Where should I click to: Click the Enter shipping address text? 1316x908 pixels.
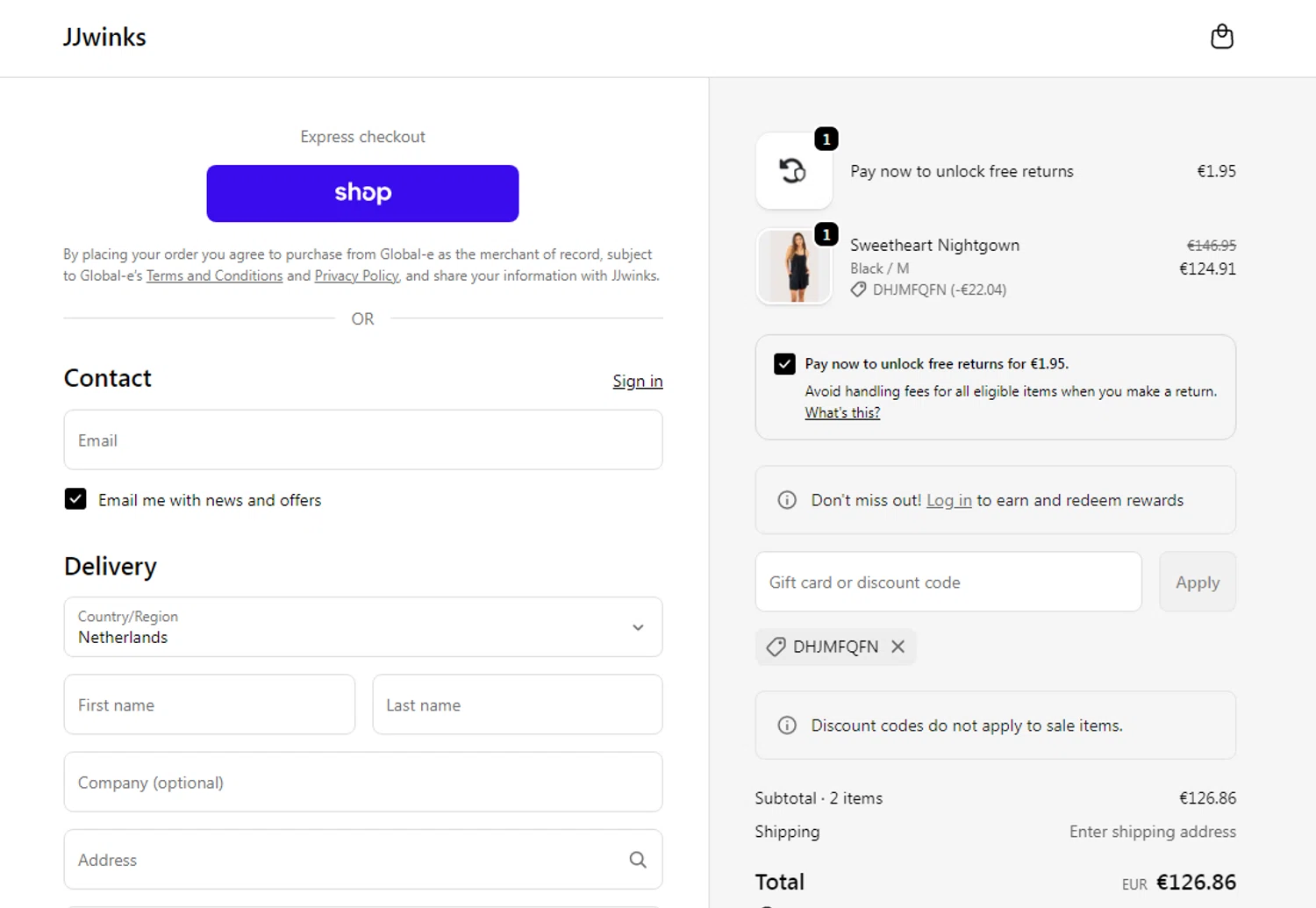[x=1152, y=832]
